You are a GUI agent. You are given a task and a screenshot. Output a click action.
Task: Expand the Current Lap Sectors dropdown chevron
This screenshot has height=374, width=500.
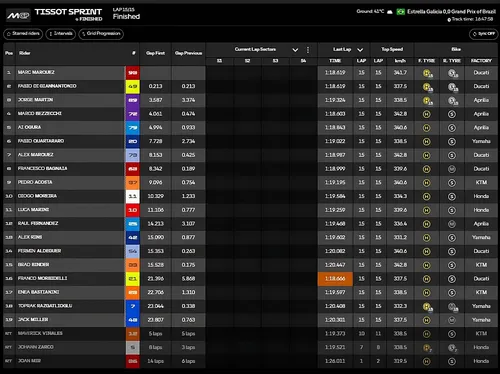click(295, 50)
